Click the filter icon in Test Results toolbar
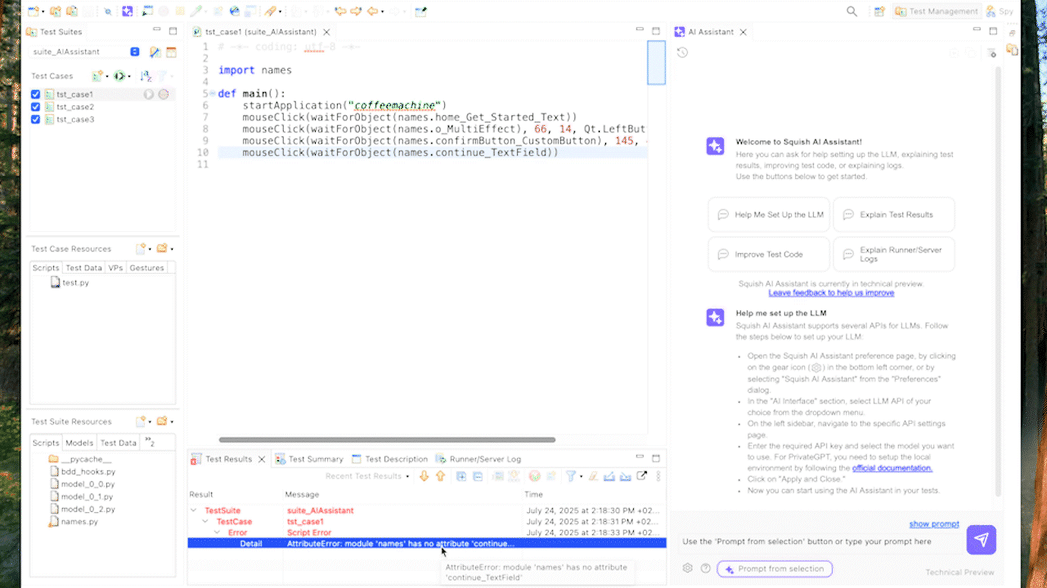The width and height of the screenshot is (1047, 588). point(569,476)
